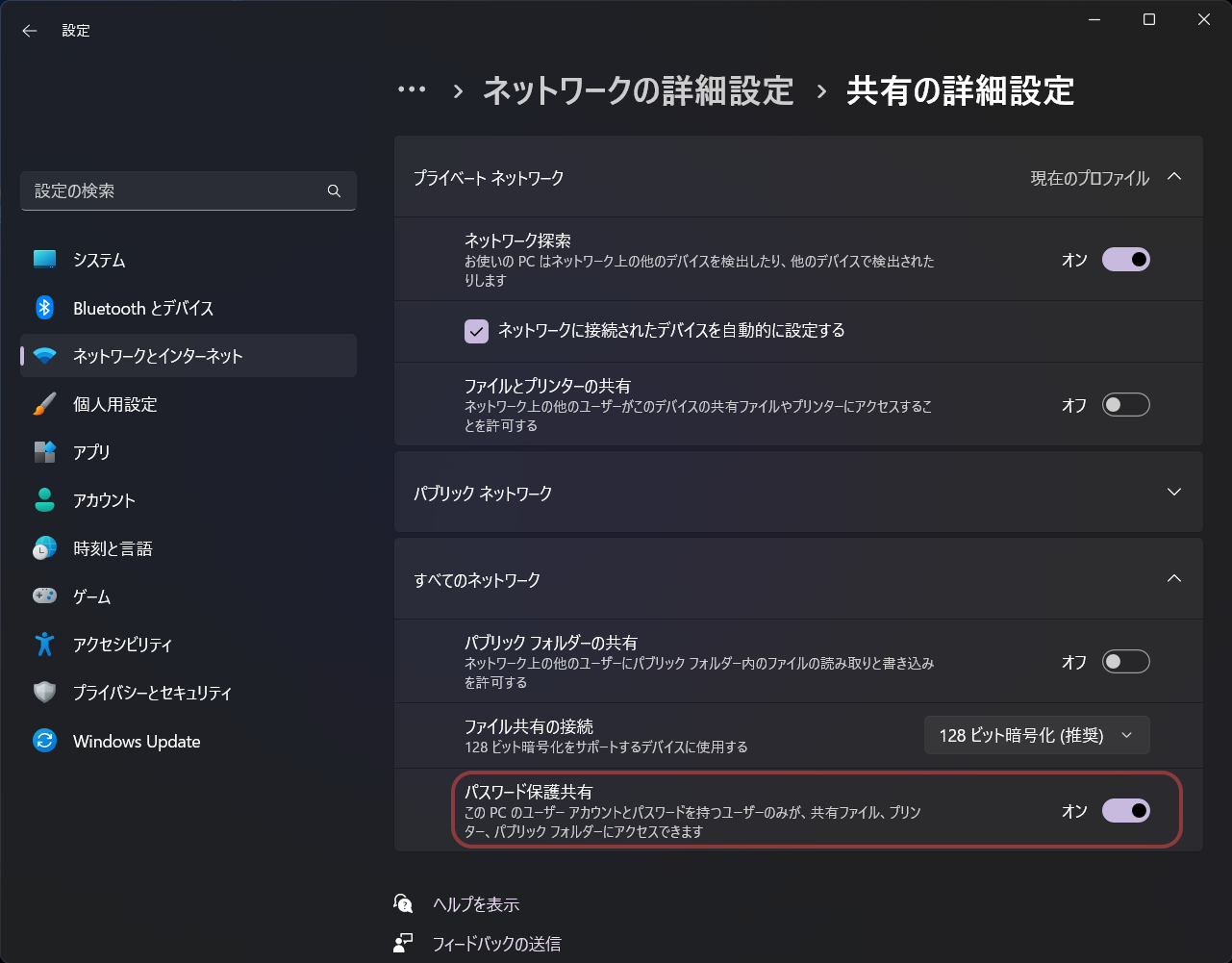Image resolution: width=1232 pixels, height=963 pixels.
Task: Open Bluetooth とデバイス via its icon
Action: (44, 308)
